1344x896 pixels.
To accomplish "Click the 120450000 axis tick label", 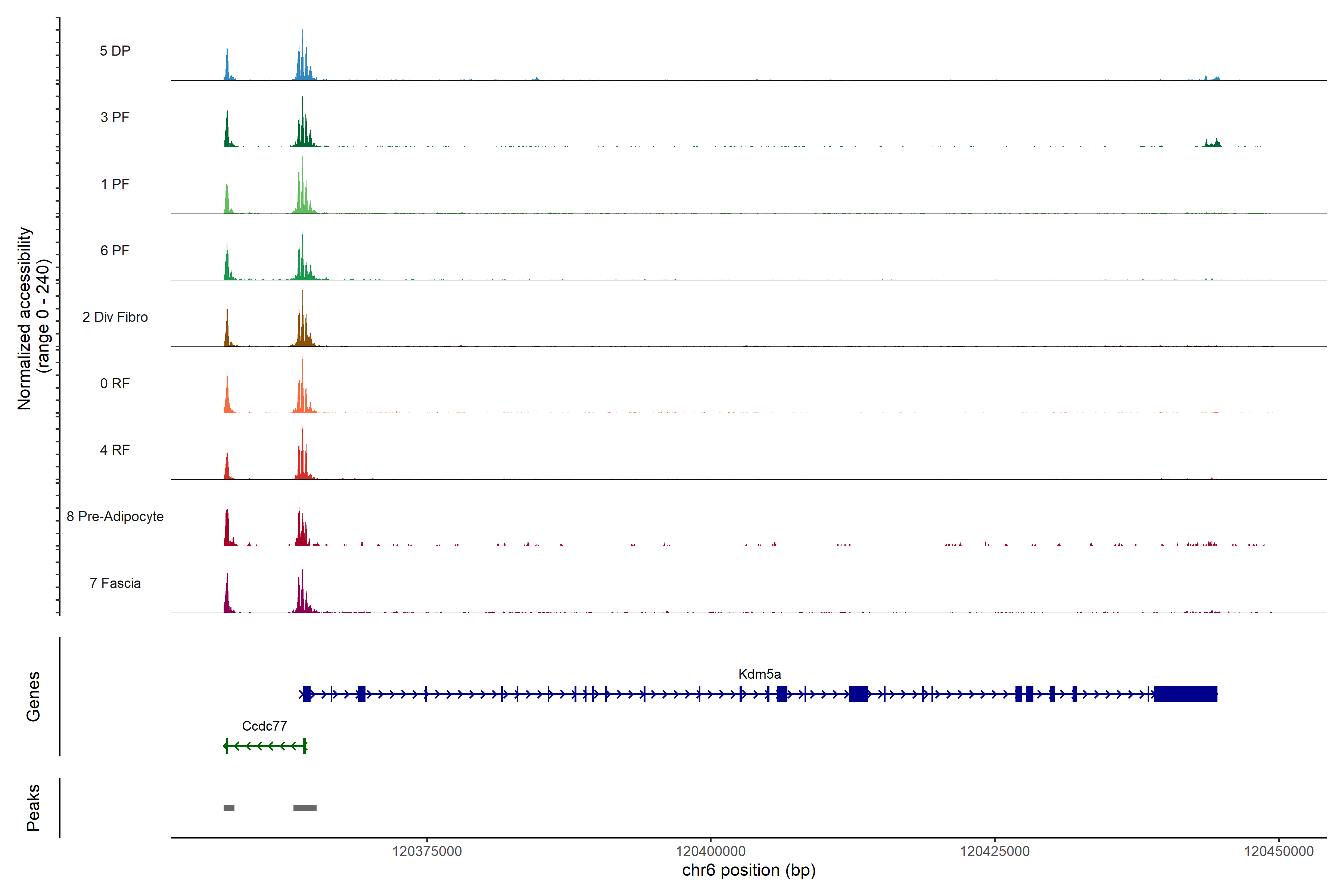I will point(1278,852).
